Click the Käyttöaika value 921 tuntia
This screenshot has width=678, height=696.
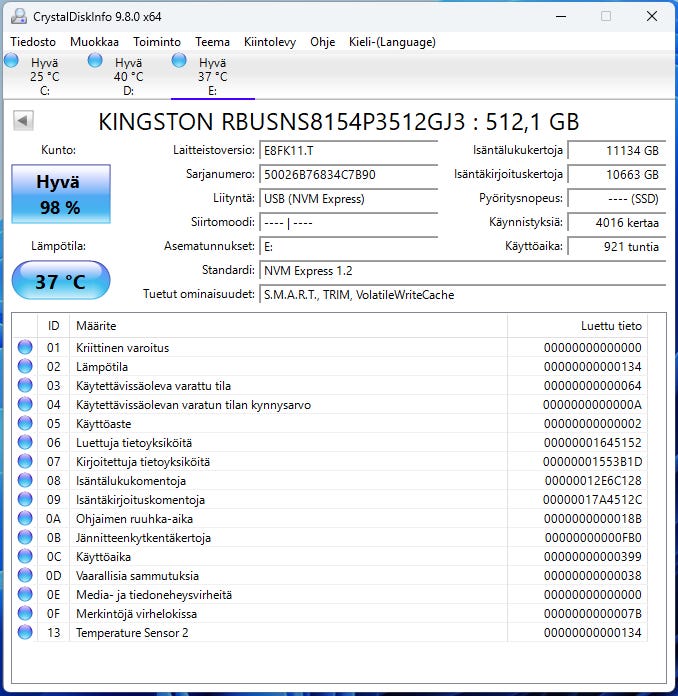tap(617, 246)
